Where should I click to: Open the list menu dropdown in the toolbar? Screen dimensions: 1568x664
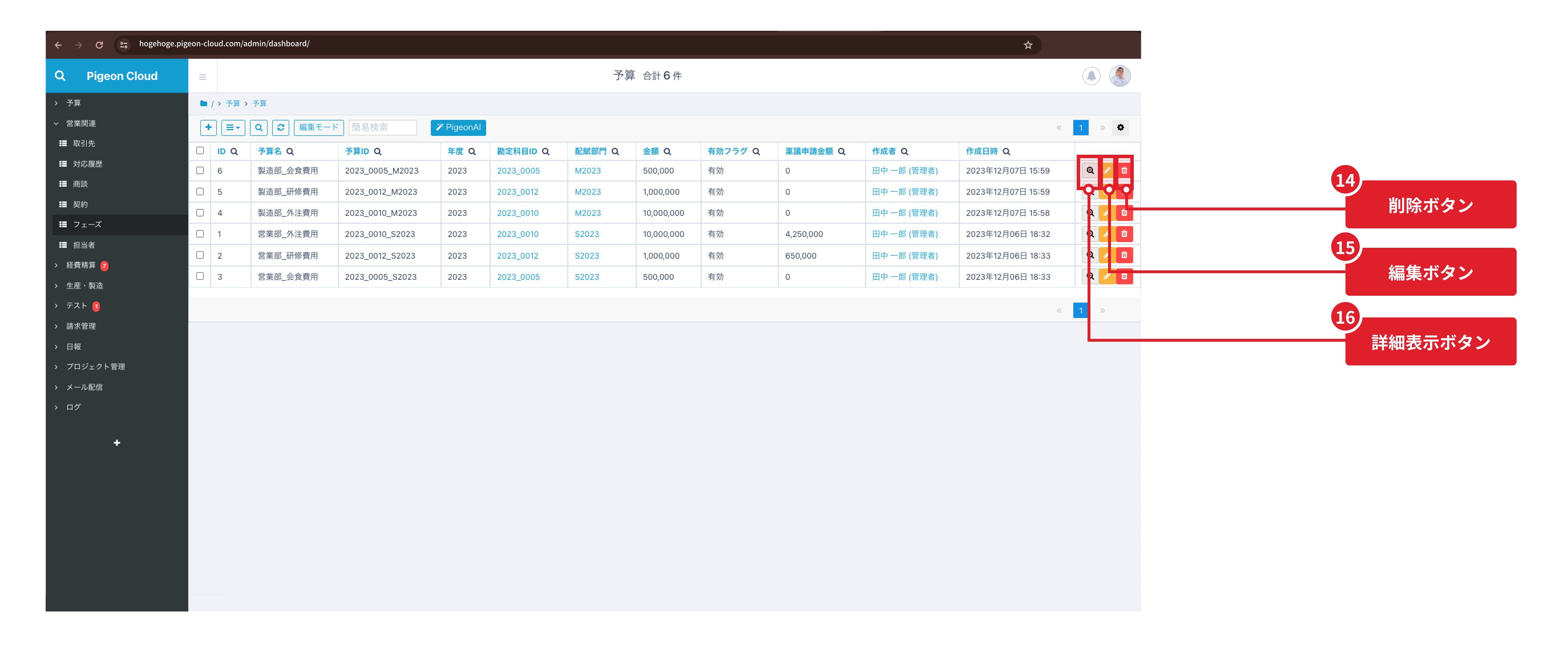233,127
